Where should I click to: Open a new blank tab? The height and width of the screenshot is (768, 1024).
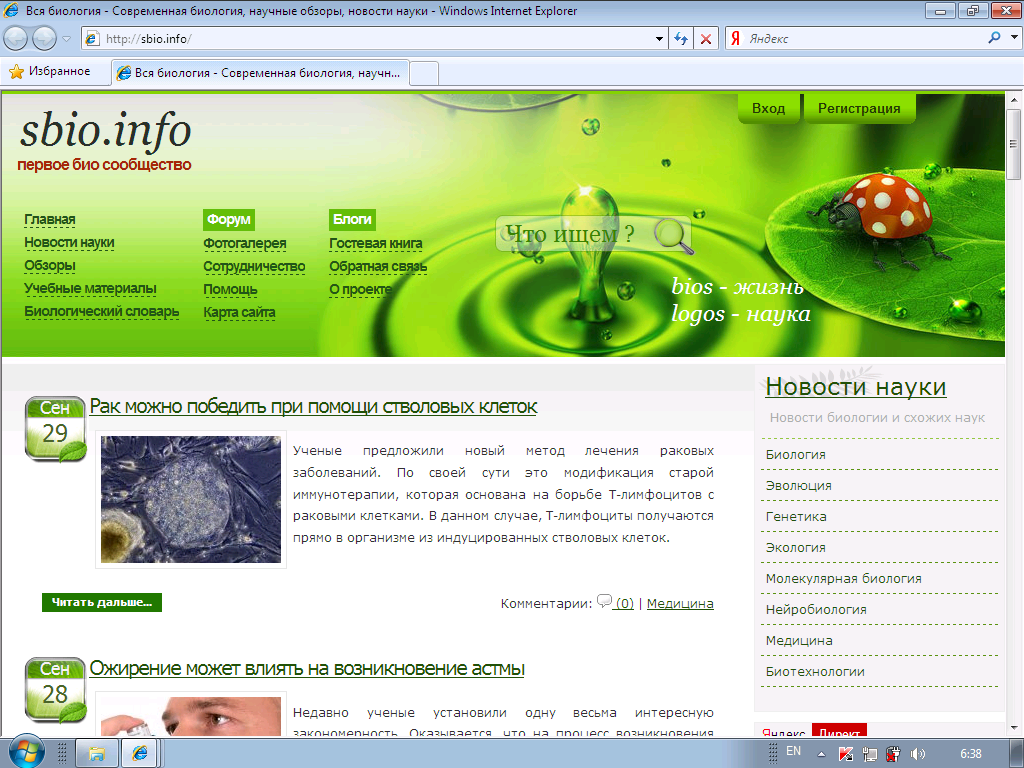coord(424,72)
